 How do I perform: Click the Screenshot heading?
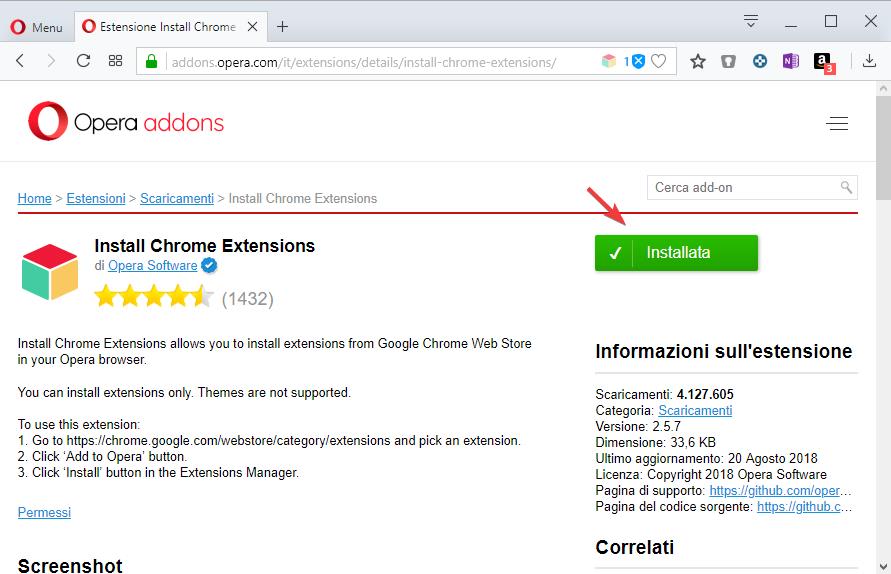(x=70, y=565)
